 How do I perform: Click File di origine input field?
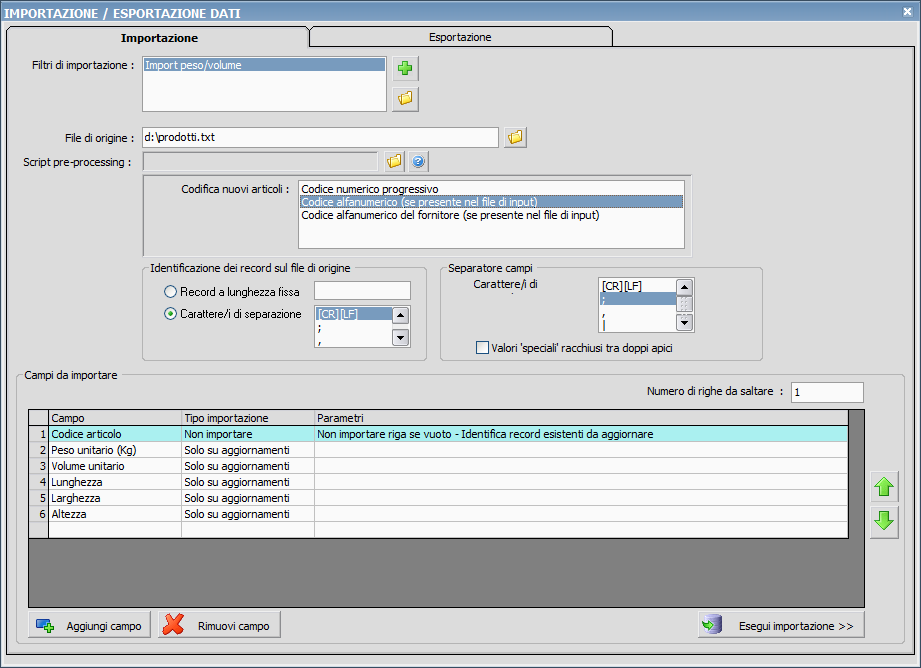tap(320, 137)
